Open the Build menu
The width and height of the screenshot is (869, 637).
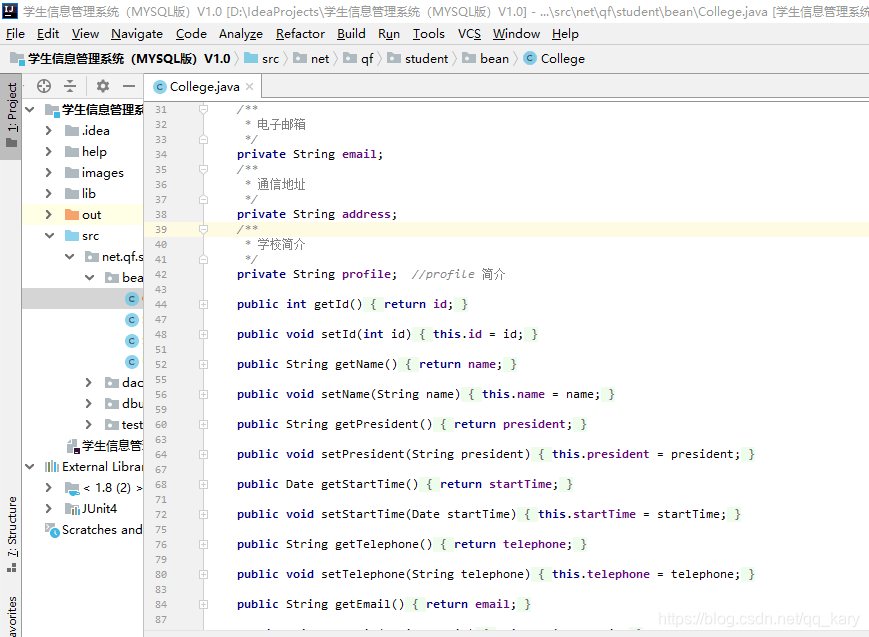click(x=351, y=34)
